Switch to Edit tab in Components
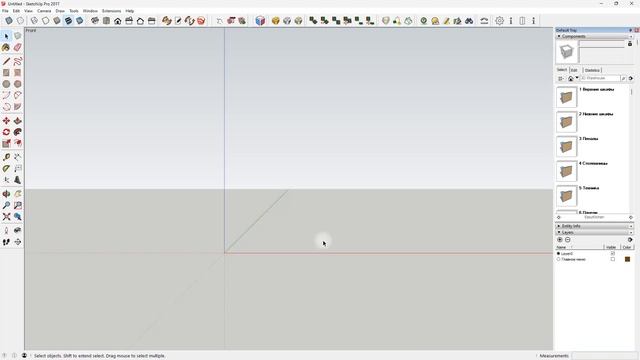 coord(574,70)
